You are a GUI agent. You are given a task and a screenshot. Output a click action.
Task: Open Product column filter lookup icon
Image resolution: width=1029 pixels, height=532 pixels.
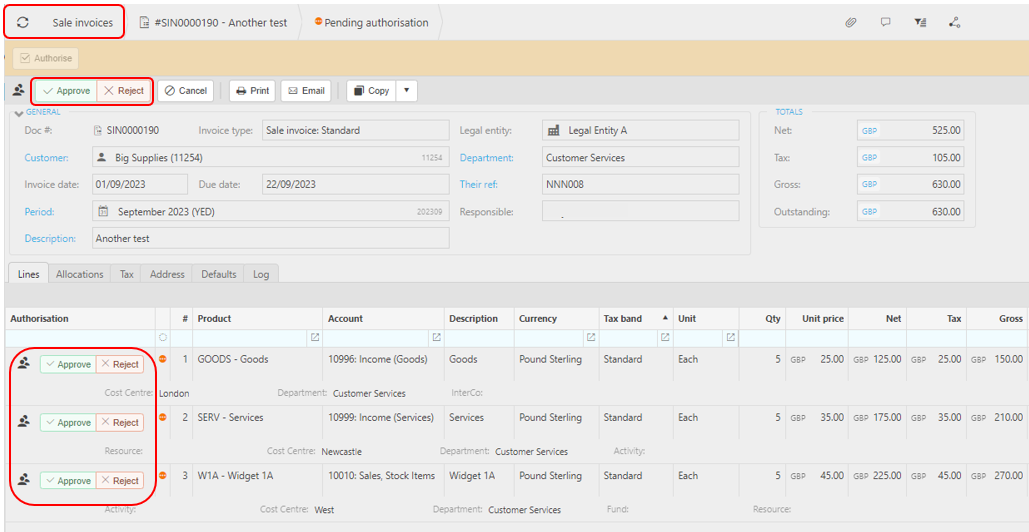click(x=314, y=337)
